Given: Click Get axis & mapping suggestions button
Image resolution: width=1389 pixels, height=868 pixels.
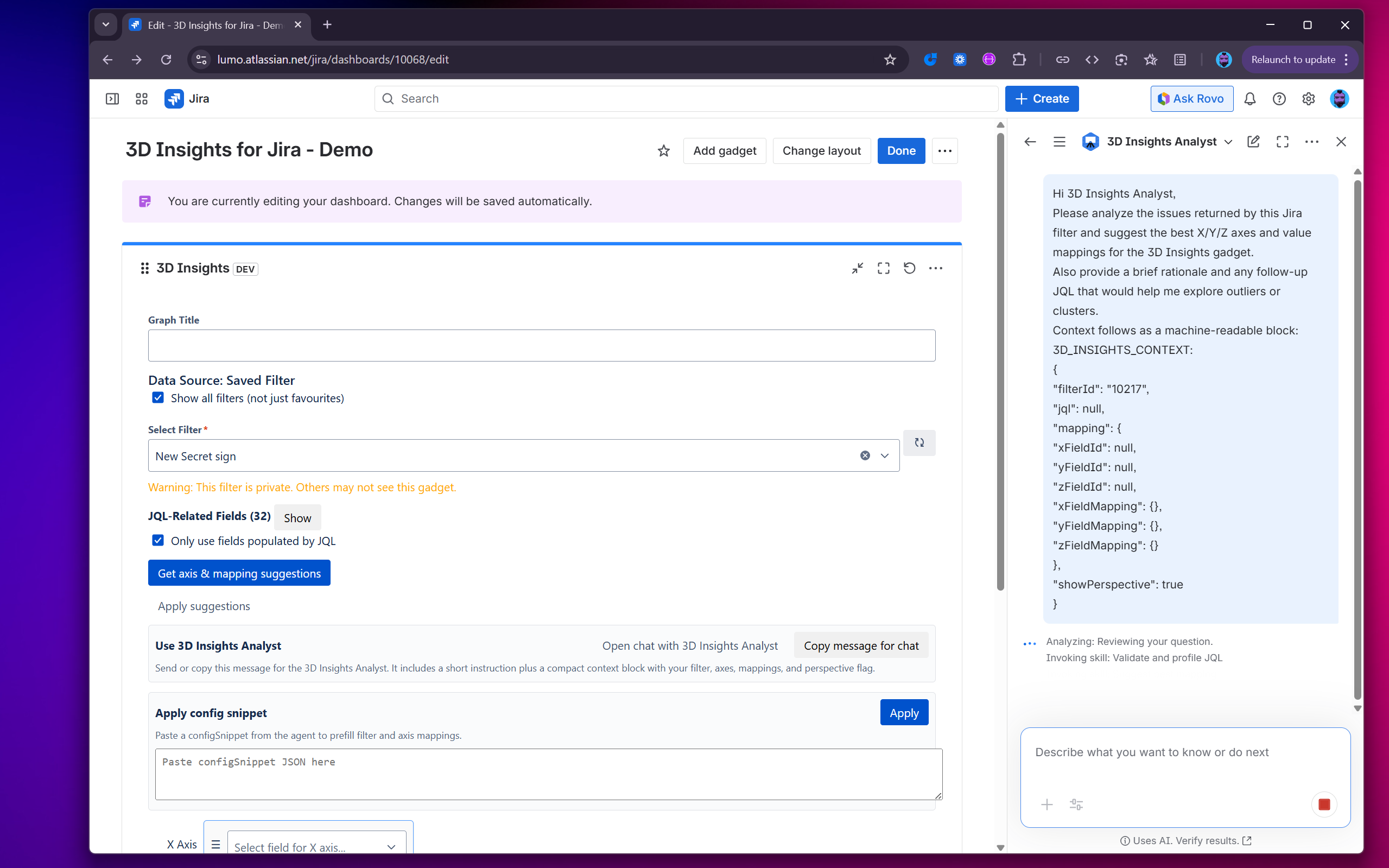Looking at the screenshot, I should coord(239,573).
